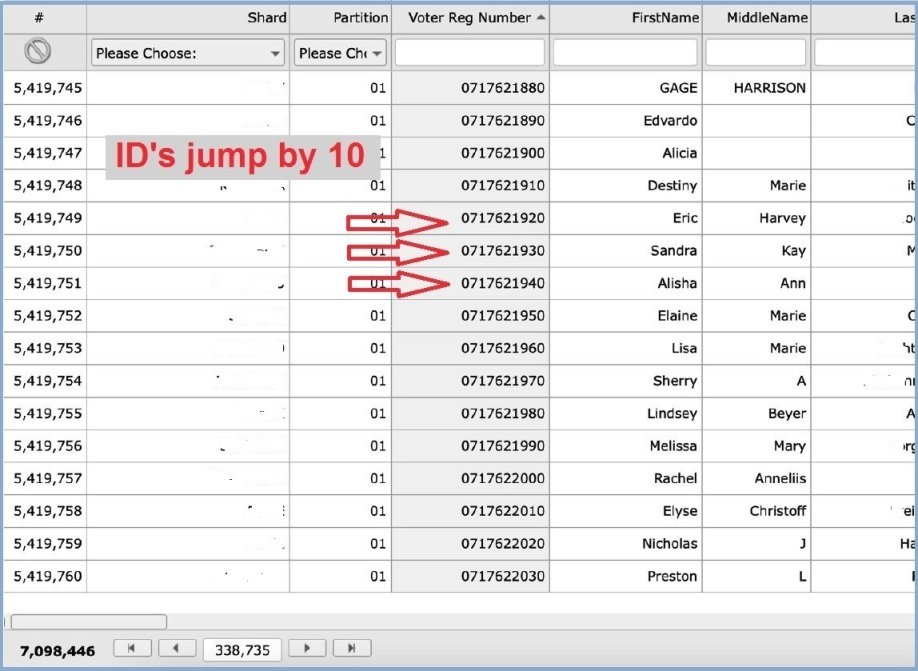
Task: Select row 5,419,757 for Rachel
Action: (x=48, y=478)
